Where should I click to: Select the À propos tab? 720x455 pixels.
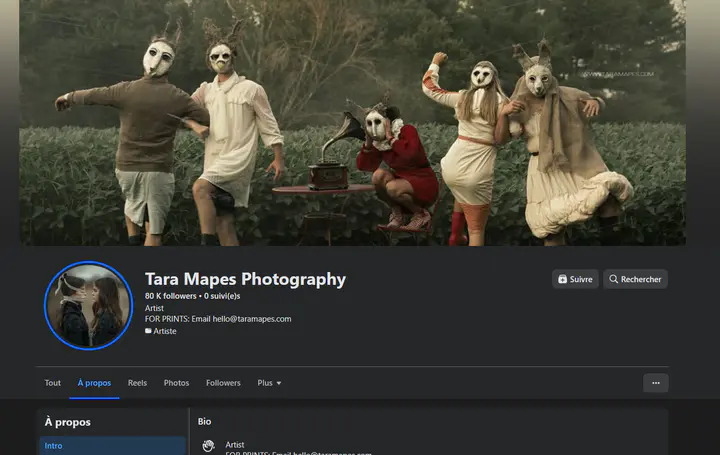[x=94, y=383]
